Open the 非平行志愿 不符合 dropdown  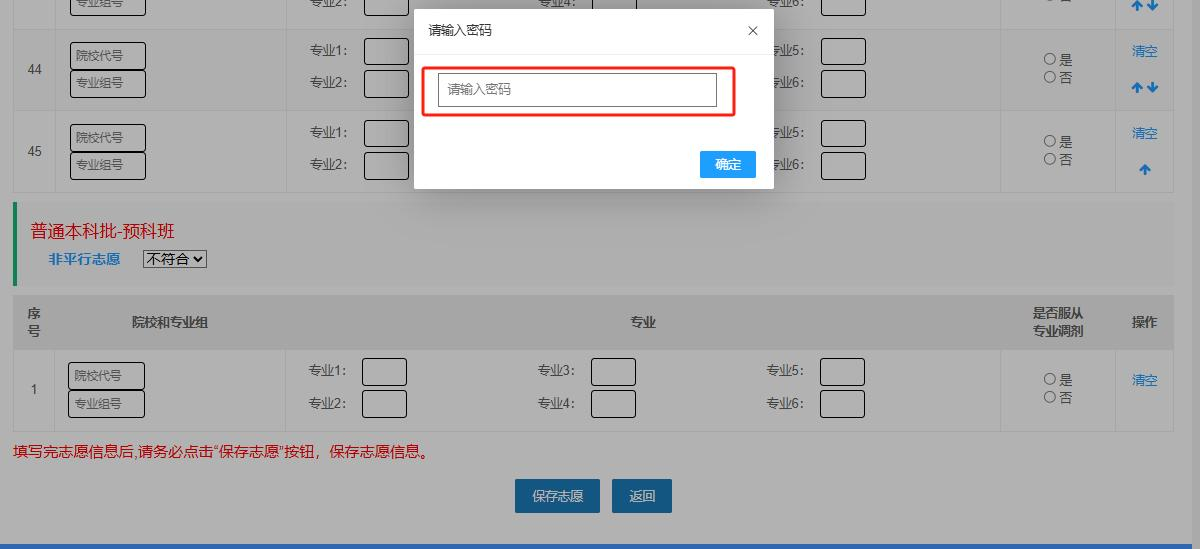click(175, 259)
